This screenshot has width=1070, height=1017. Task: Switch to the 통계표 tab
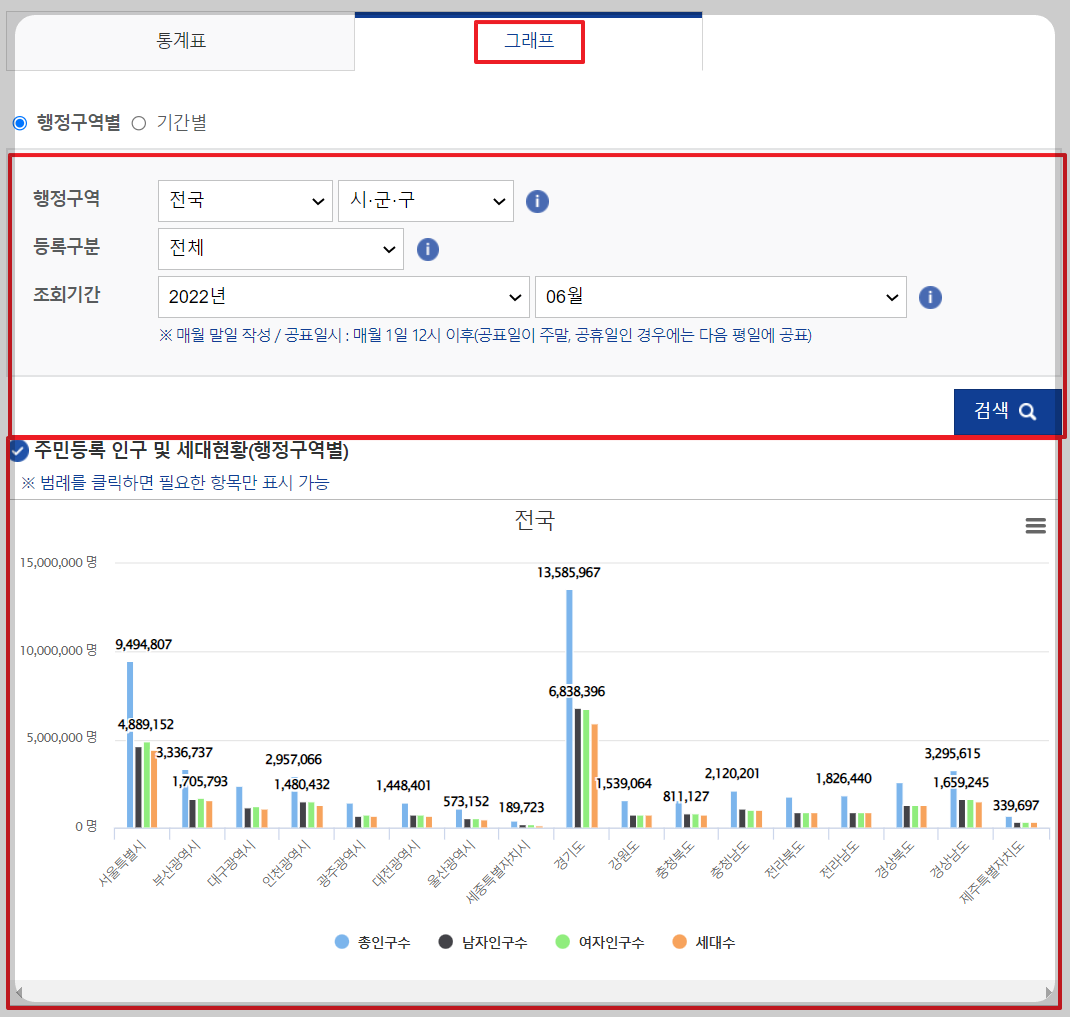coord(181,42)
